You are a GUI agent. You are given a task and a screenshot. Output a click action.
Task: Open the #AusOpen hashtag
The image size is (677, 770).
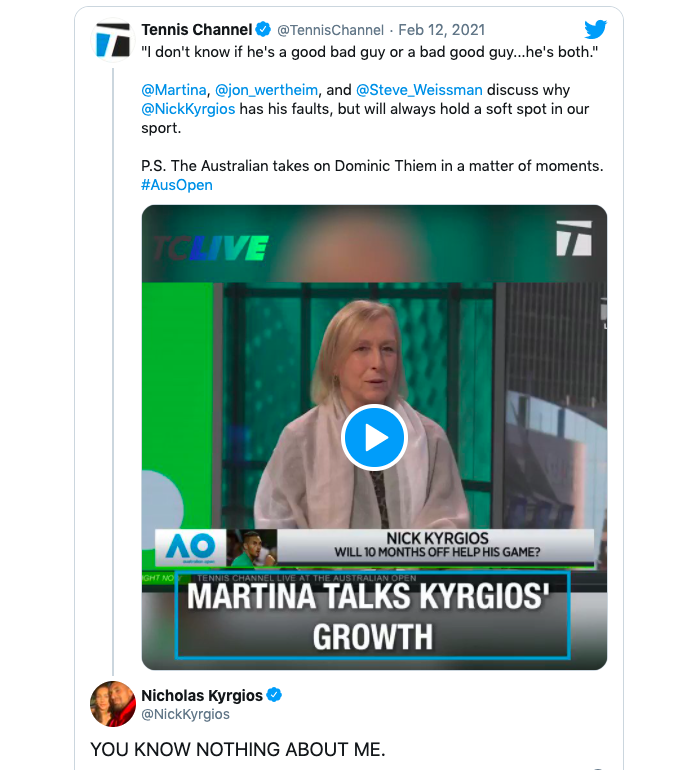point(177,184)
